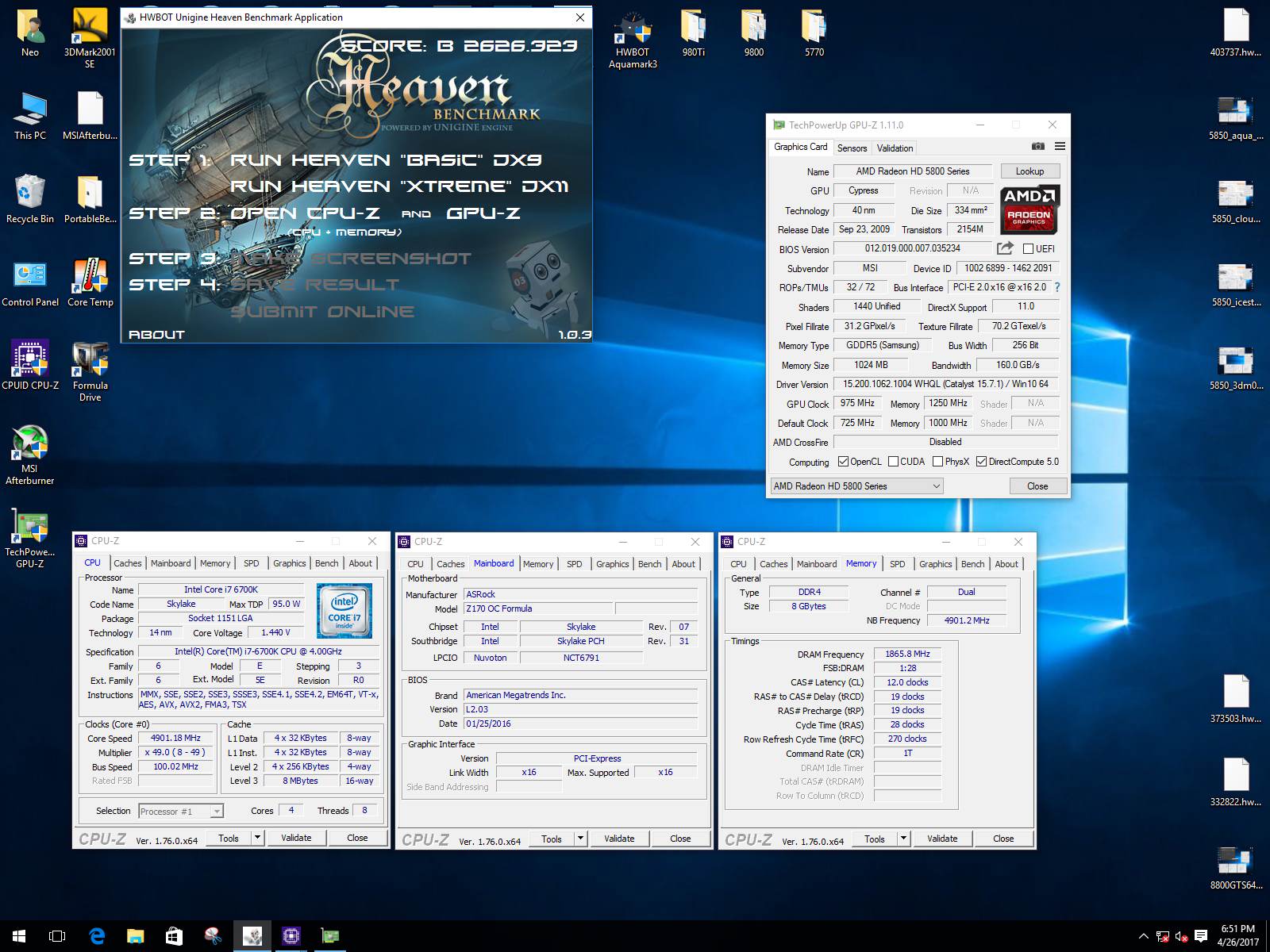The image size is (1270, 952).
Task: Toggle the UEFI checkbox in GPU-Z
Action: click(1029, 248)
